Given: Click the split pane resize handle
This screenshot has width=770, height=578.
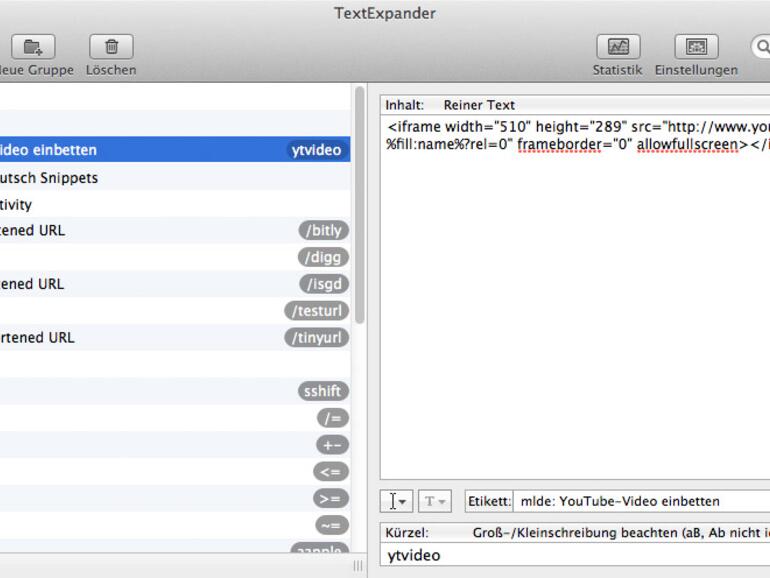Looking at the screenshot, I should point(358,566).
